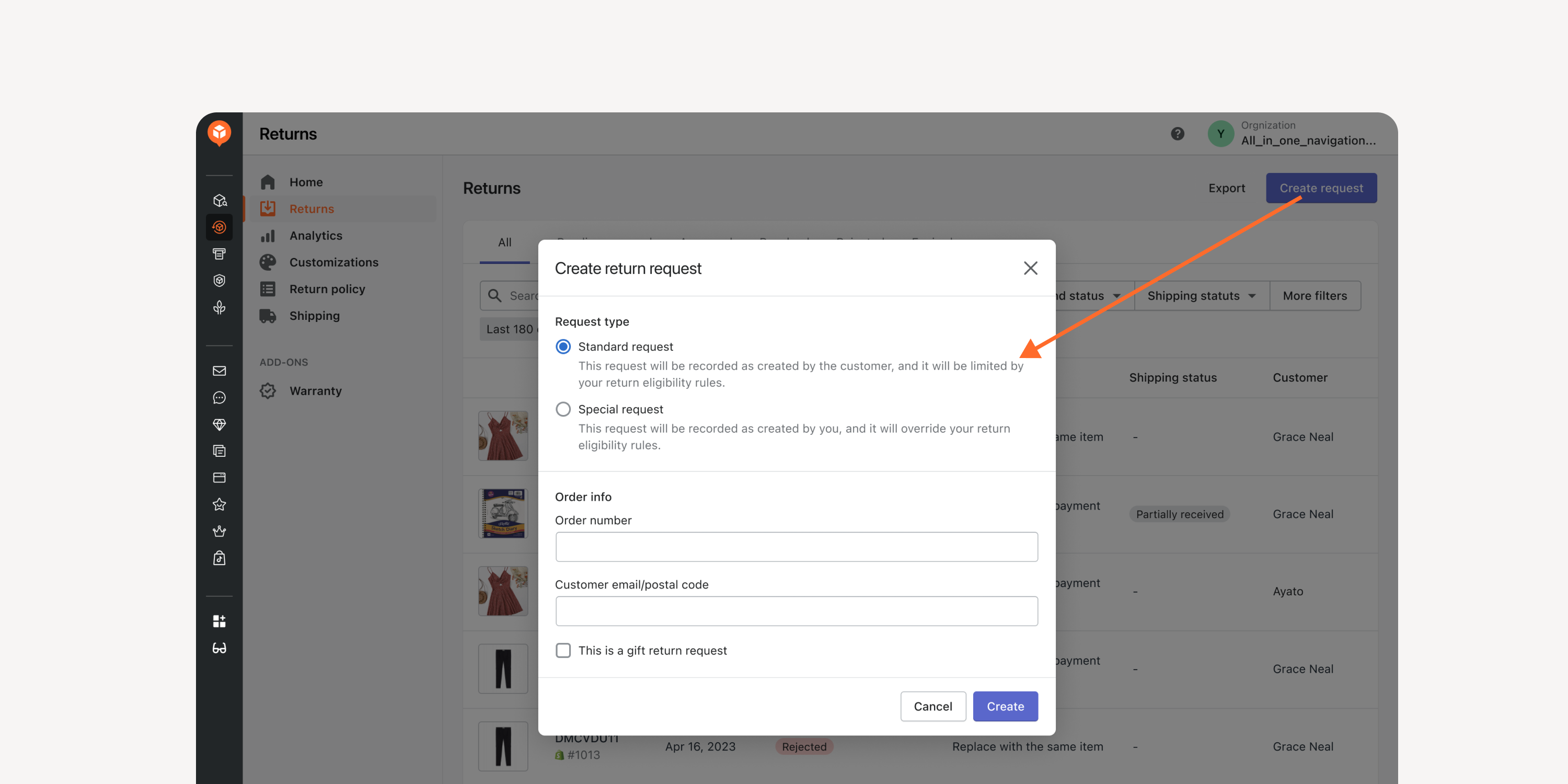Screen dimensions: 1568x784
Task: Select the Standard request radio button
Action: (x=563, y=347)
